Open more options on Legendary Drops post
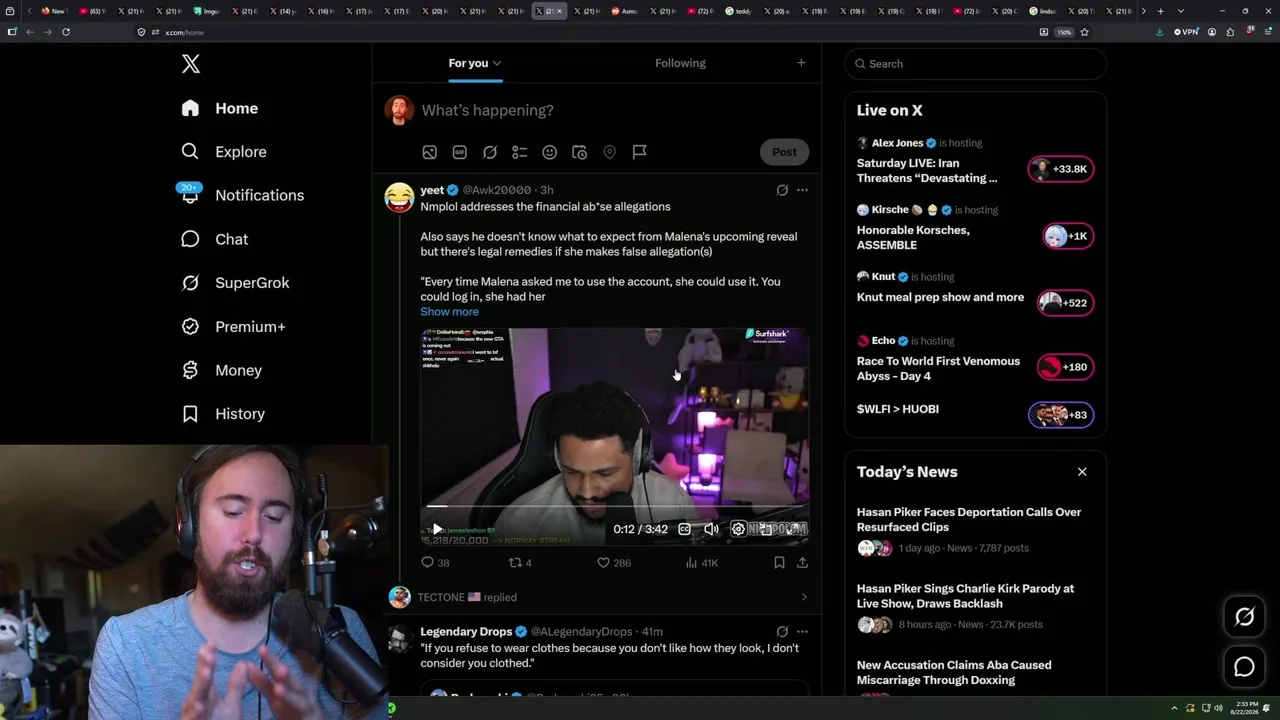 coord(802,632)
